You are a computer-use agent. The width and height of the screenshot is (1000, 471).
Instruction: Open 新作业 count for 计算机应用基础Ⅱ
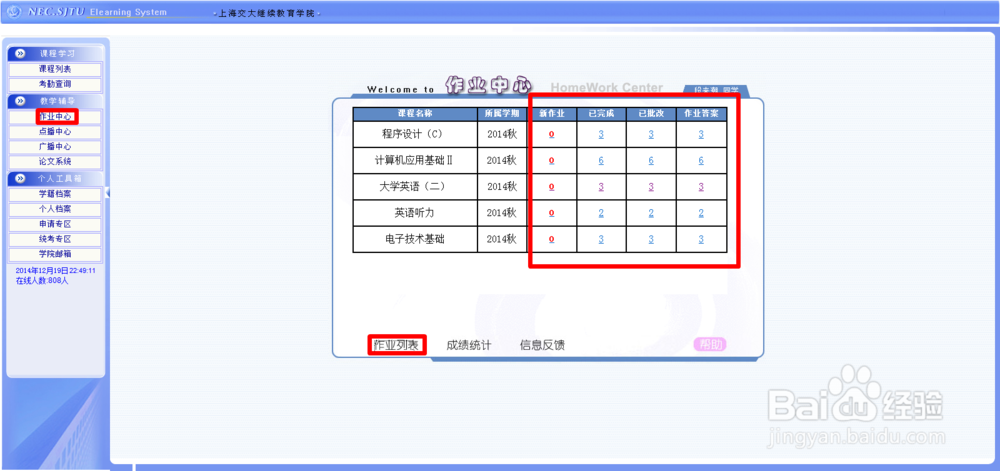click(x=552, y=161)
